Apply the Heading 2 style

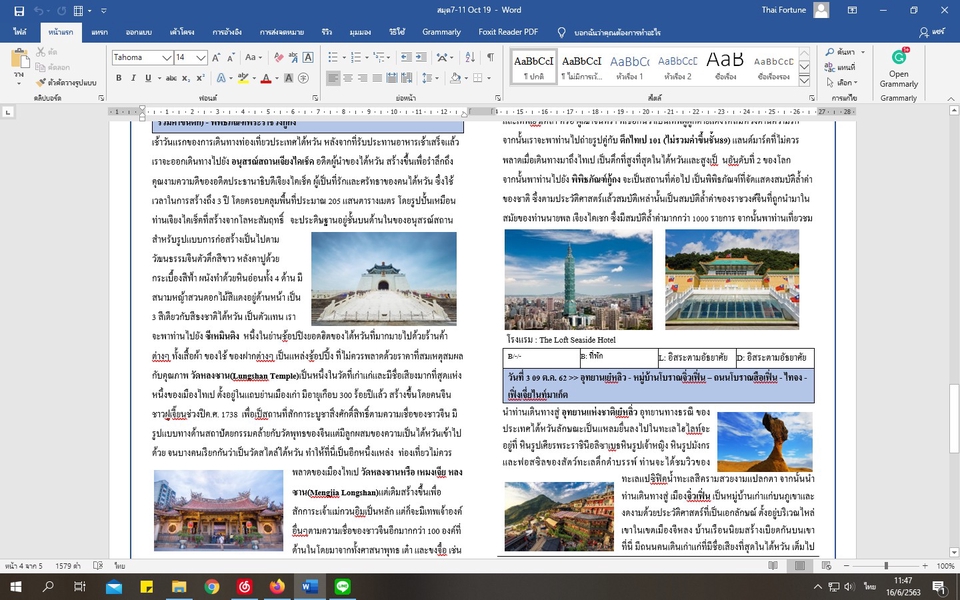(x=677, y=66)
